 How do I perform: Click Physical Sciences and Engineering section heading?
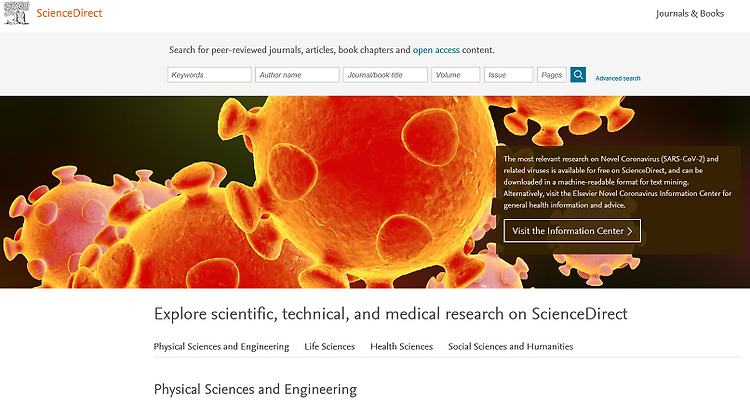[255, 390]
